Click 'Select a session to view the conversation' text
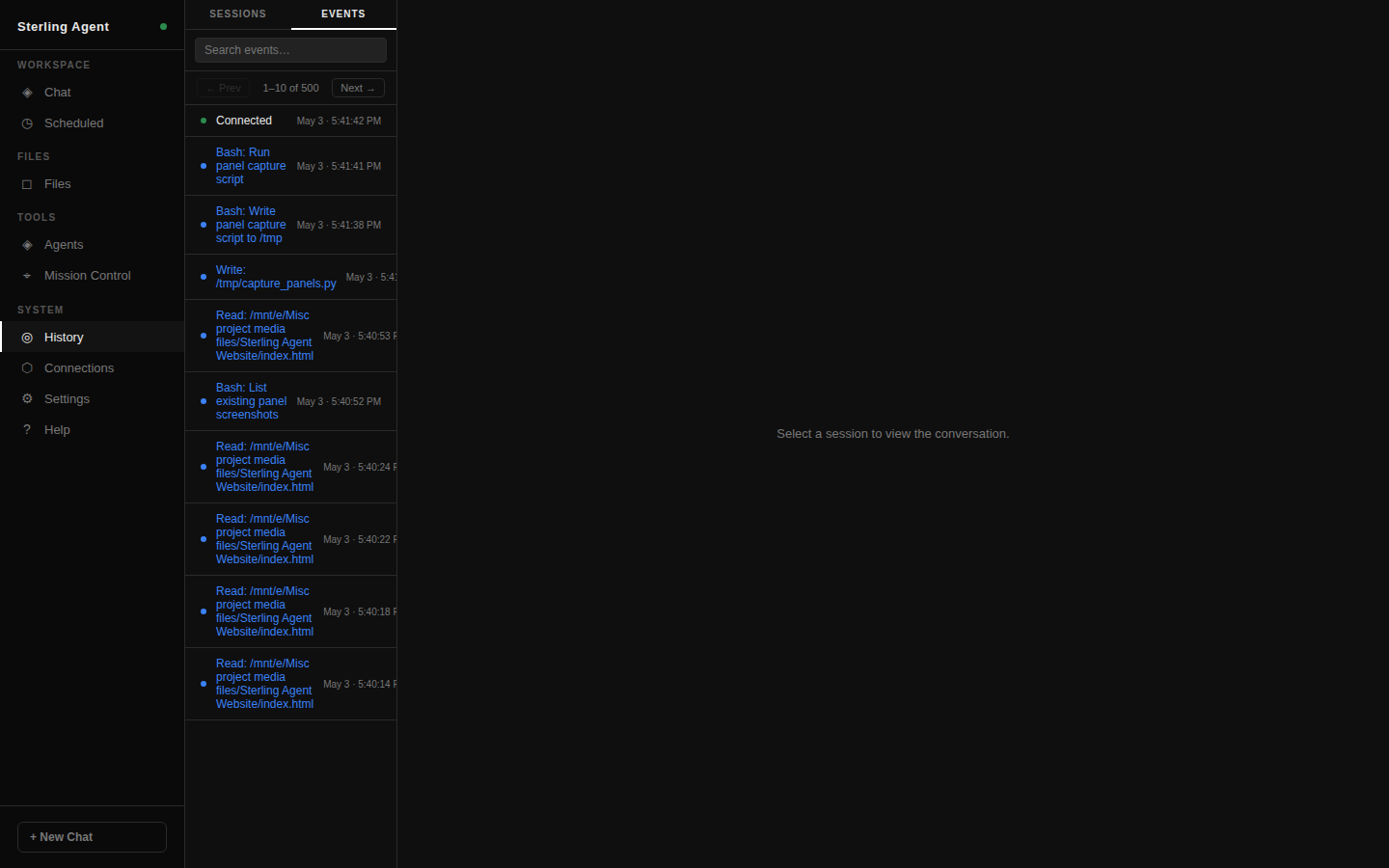This screenshot has height=868, width=1389. (893, 434)
